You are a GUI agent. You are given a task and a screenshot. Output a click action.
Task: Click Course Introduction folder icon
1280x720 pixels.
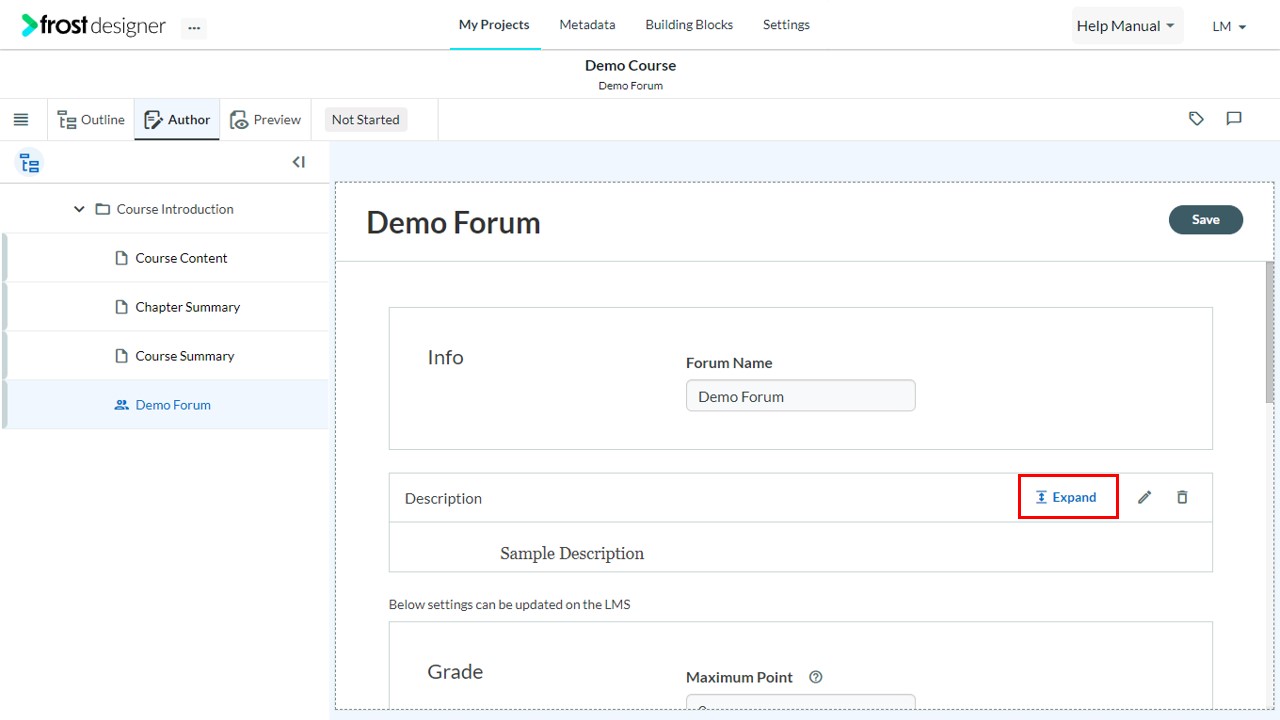click(x=102, y=209)
